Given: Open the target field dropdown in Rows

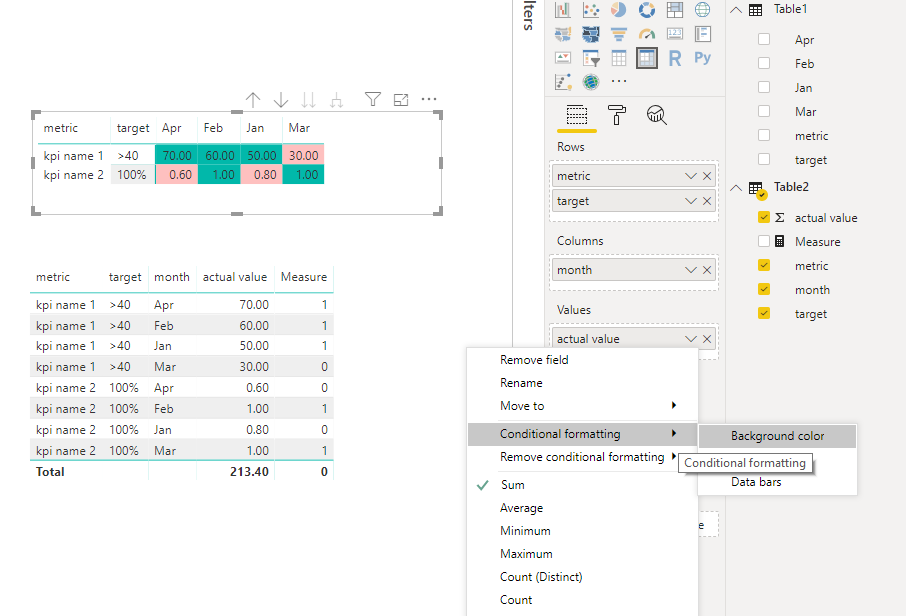Looking at the screenshot, I should [x=691, y=201].
